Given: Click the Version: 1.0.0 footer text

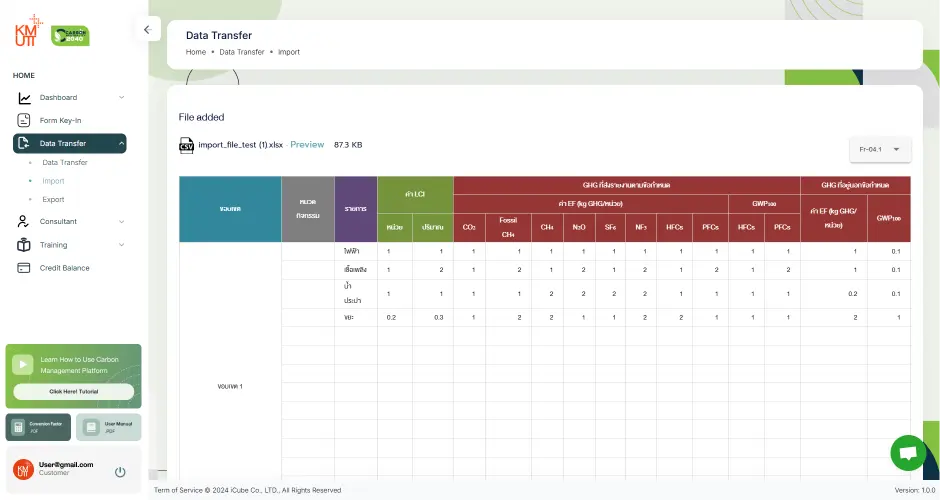Looking at the screenshot, I should pyautogui.click(x=915, y=490).
